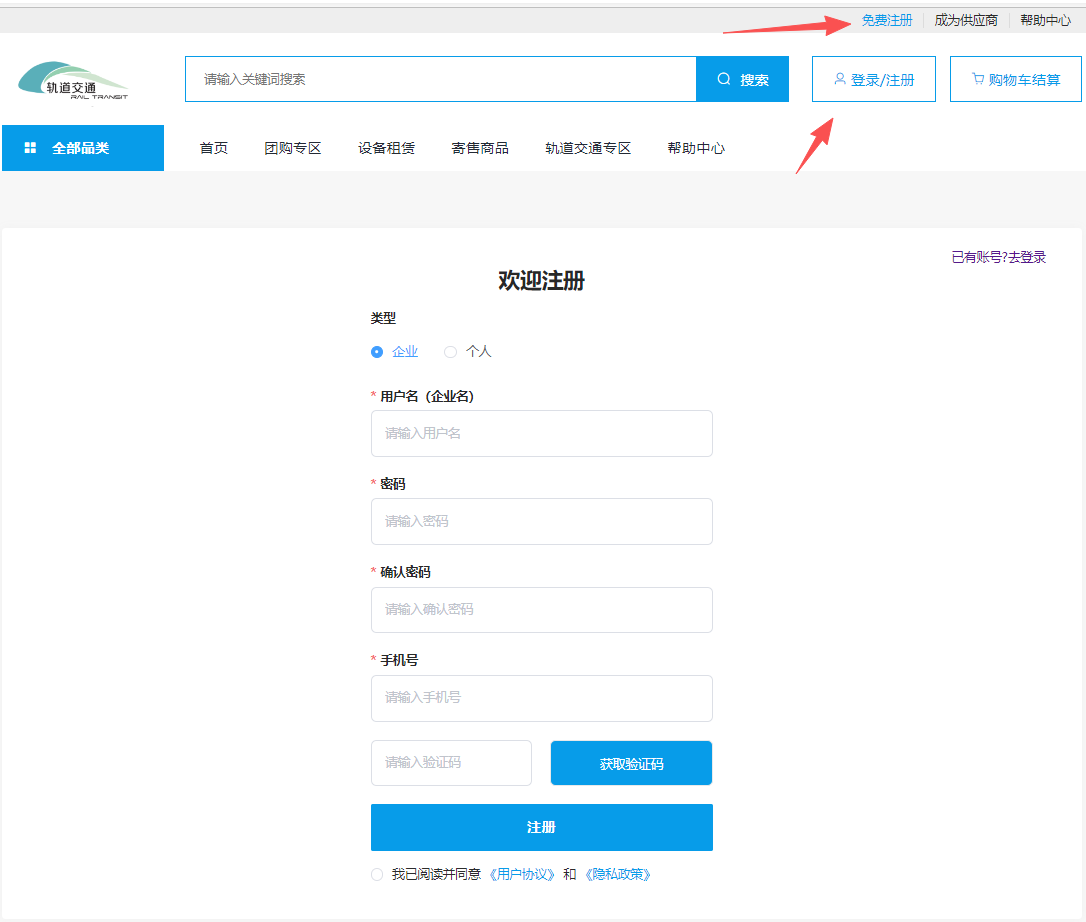Go to the 首页 menu item
The height and width of the screenshot is (922, 1086).
214,148
